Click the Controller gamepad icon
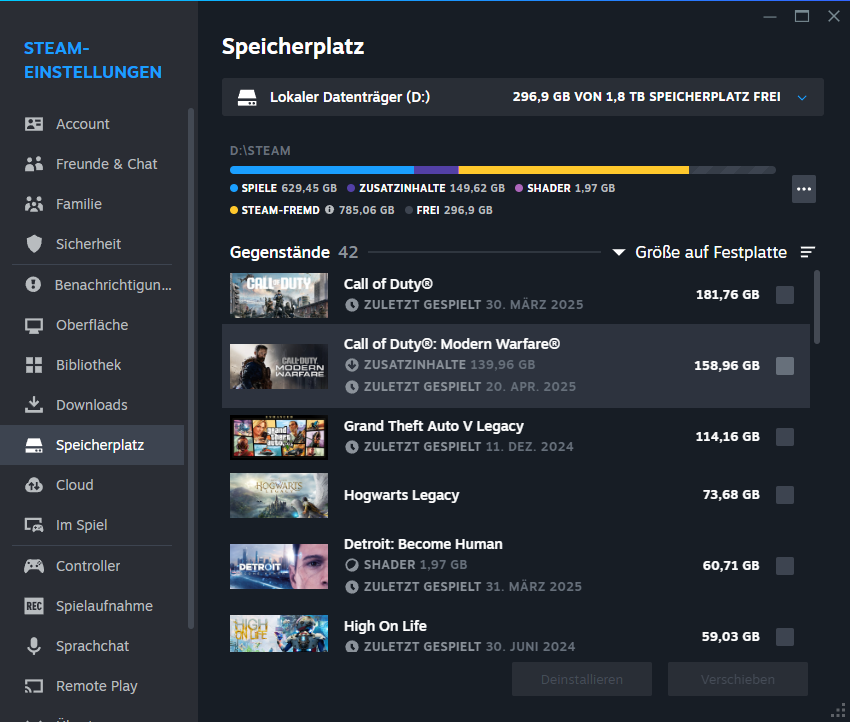The width and height of the screenshot is (850, 722). 34,566
